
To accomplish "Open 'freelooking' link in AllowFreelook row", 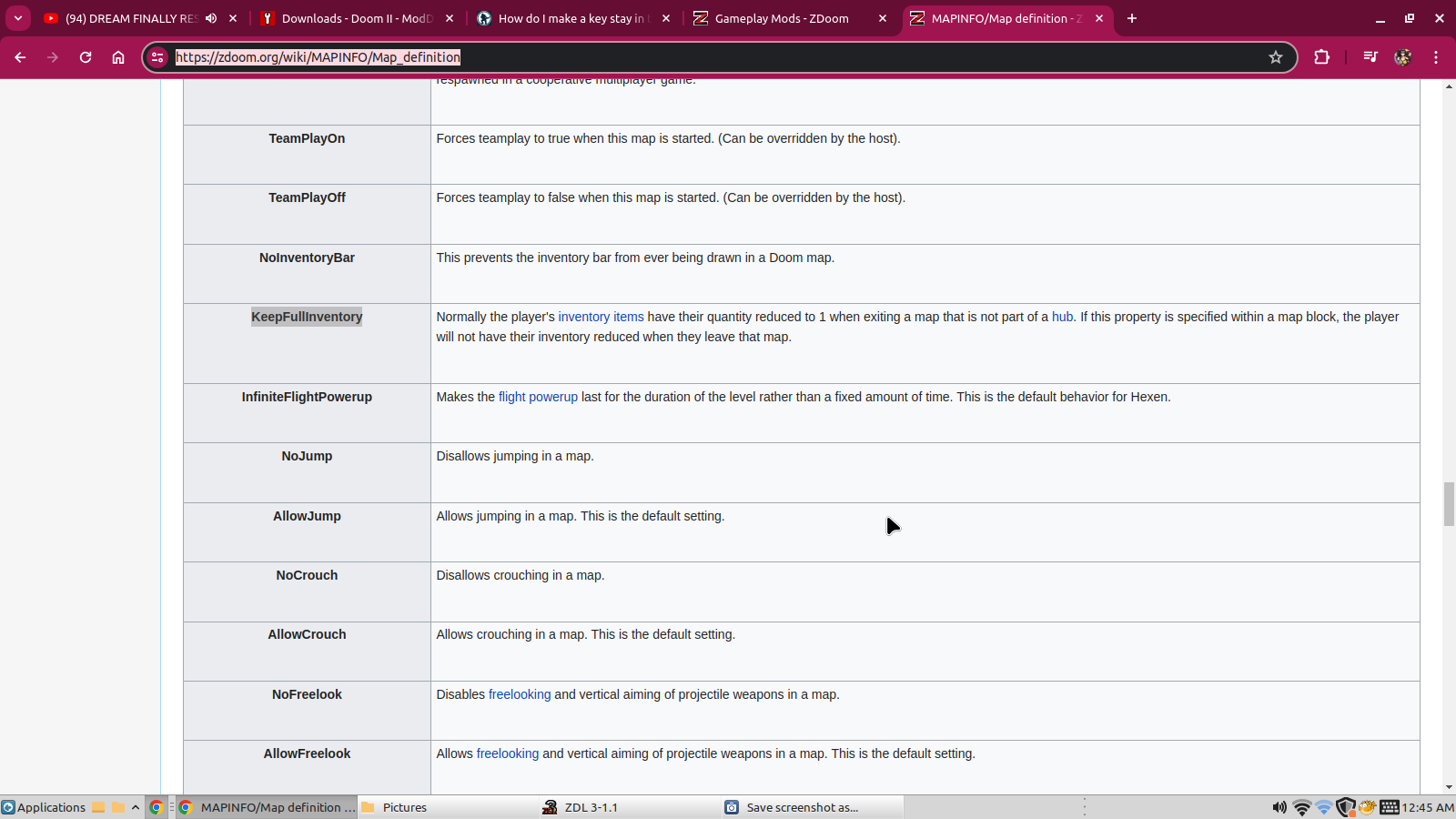I will (508, 753).
